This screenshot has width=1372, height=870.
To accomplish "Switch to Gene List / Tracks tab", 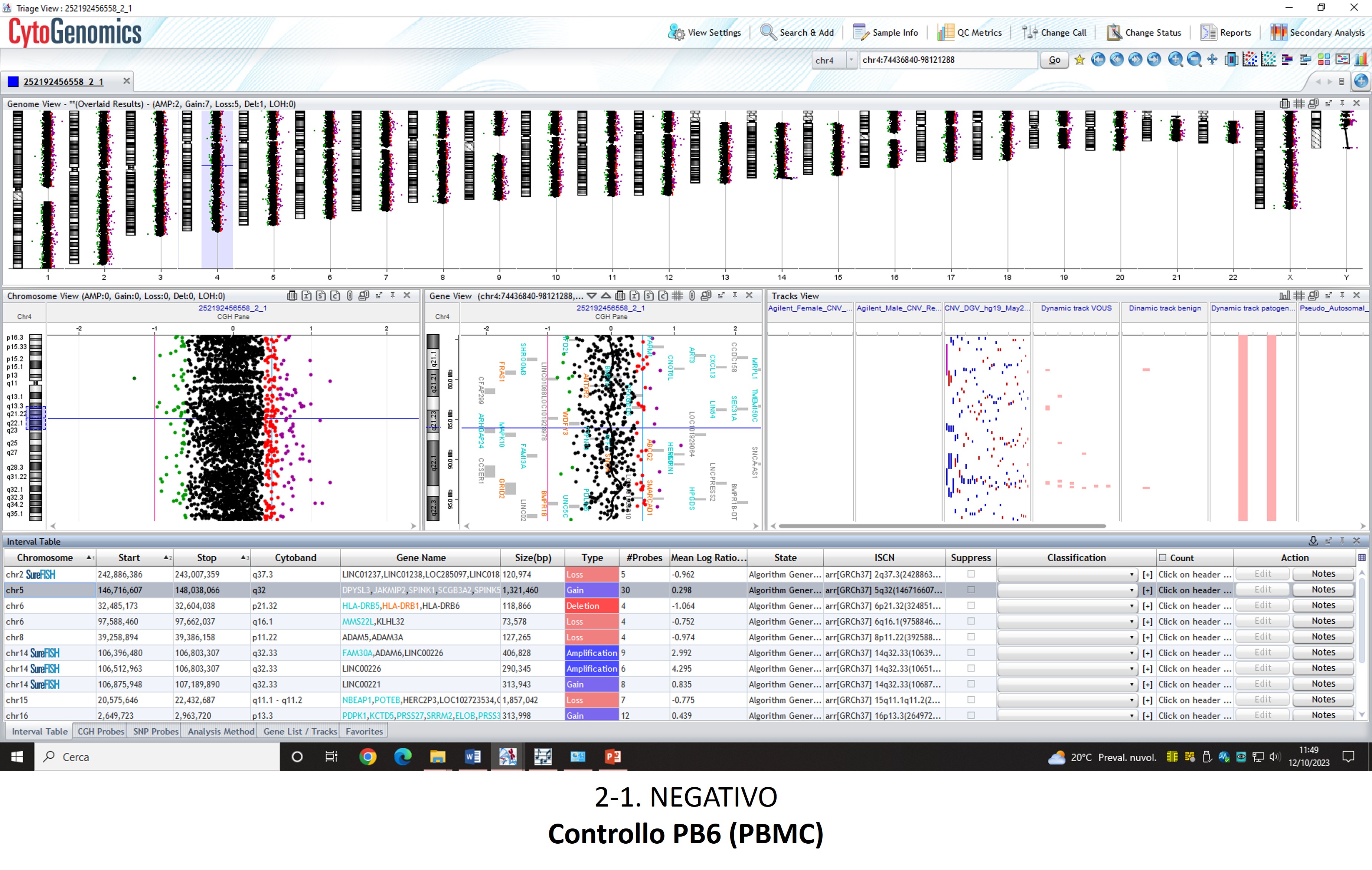I will [x=300, y=731].
